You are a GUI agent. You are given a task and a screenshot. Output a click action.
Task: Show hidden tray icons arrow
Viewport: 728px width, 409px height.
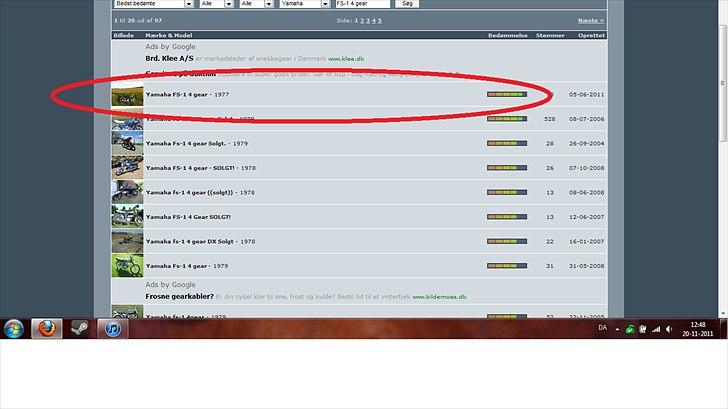[617, 329]
